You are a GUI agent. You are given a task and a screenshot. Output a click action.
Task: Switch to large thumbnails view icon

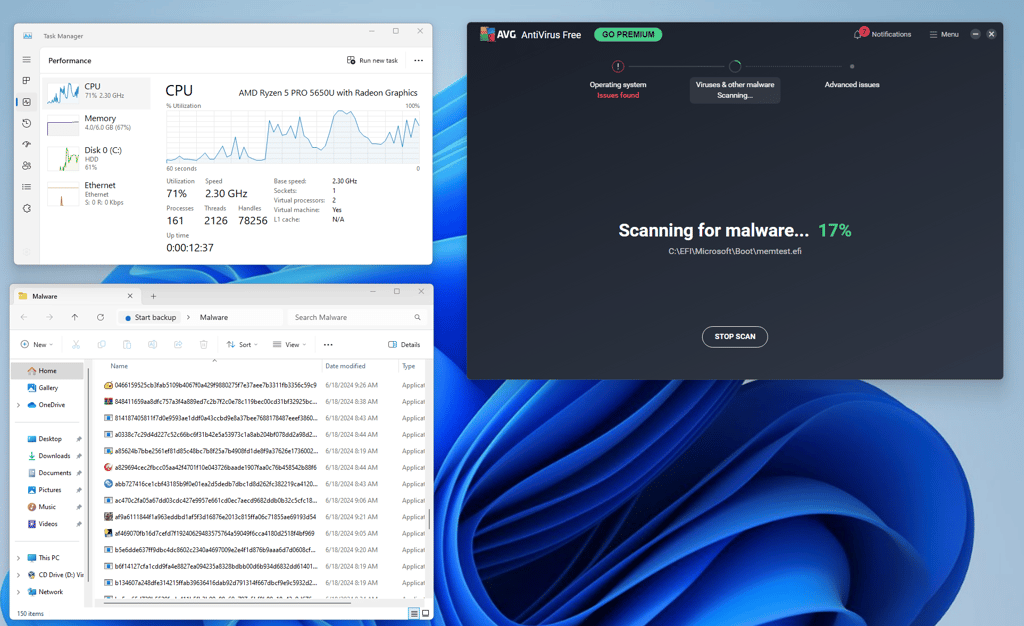[x=426, y=614]
